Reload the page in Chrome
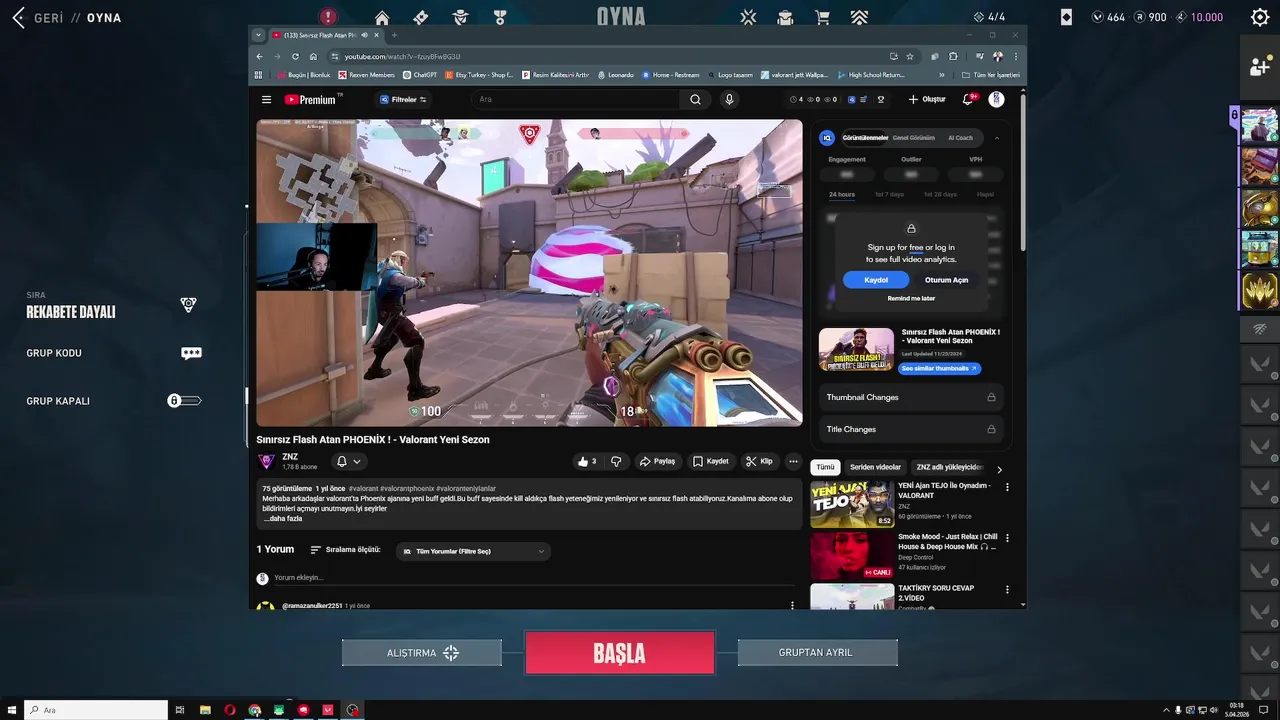The width and height of the screenshot is (1280, 720). [x=295, y=56]
